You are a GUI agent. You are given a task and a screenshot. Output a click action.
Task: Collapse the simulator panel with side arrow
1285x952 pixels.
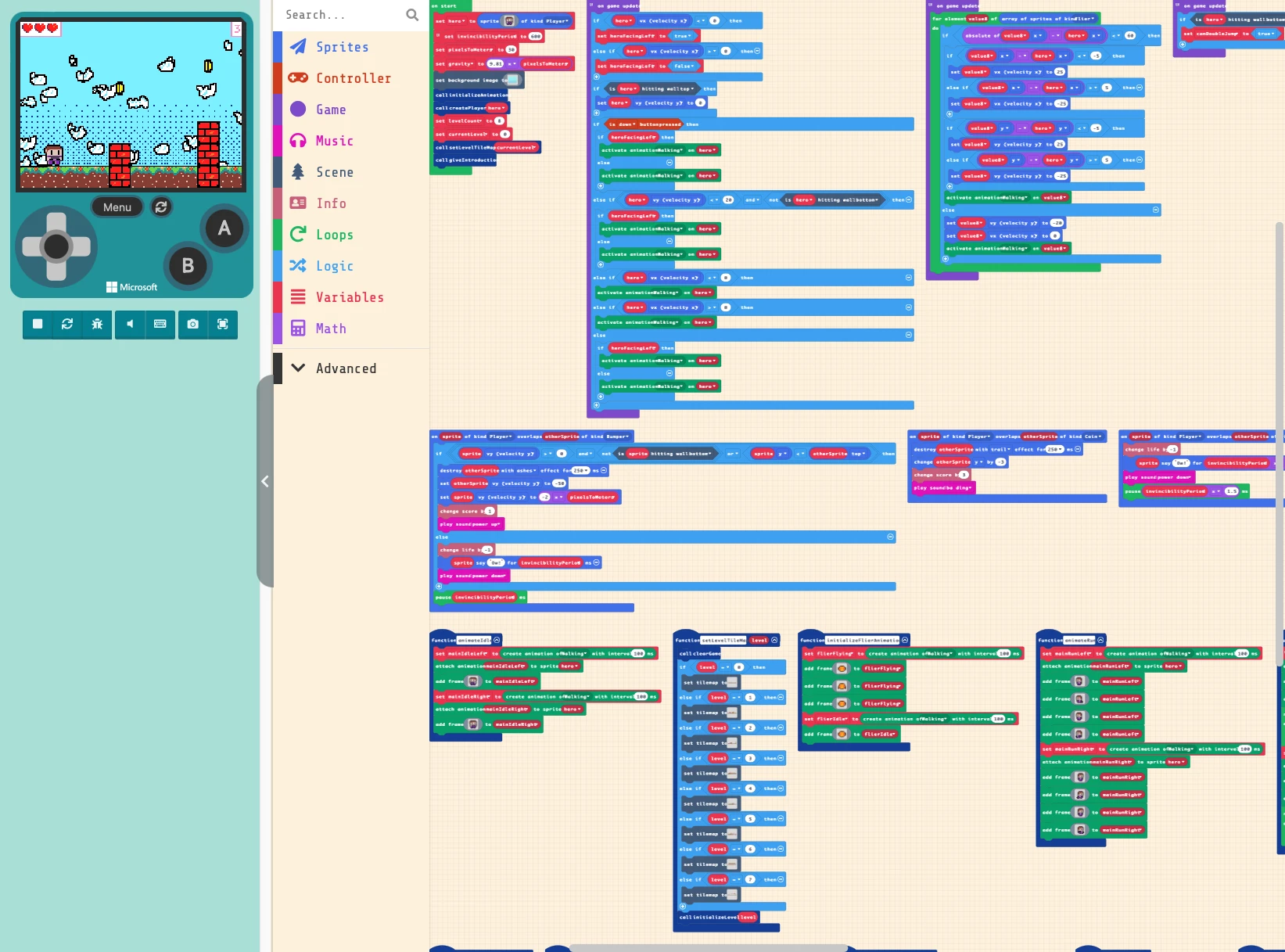[x=265, y=481]
